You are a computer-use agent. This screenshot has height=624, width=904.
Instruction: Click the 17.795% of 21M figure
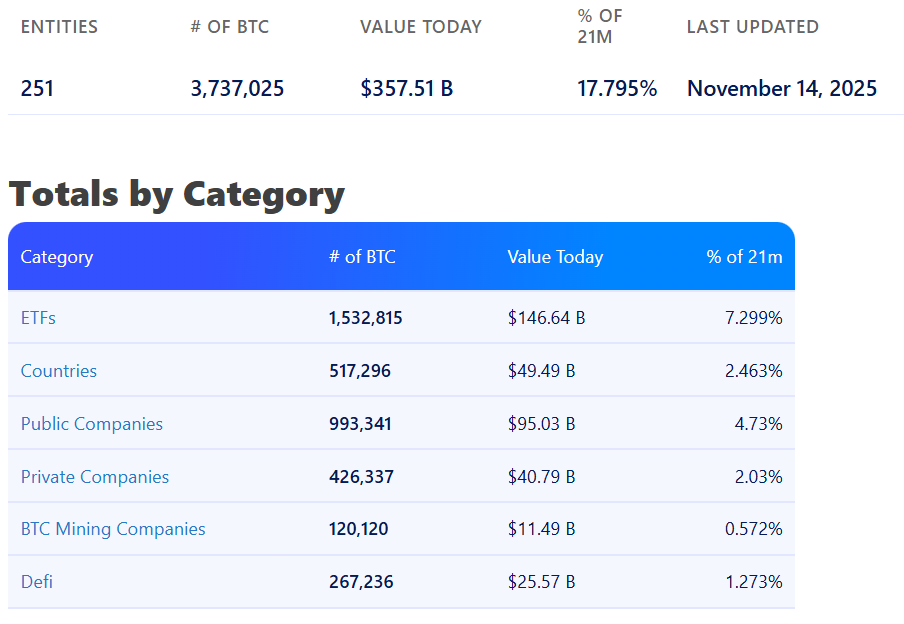[617, 89]
